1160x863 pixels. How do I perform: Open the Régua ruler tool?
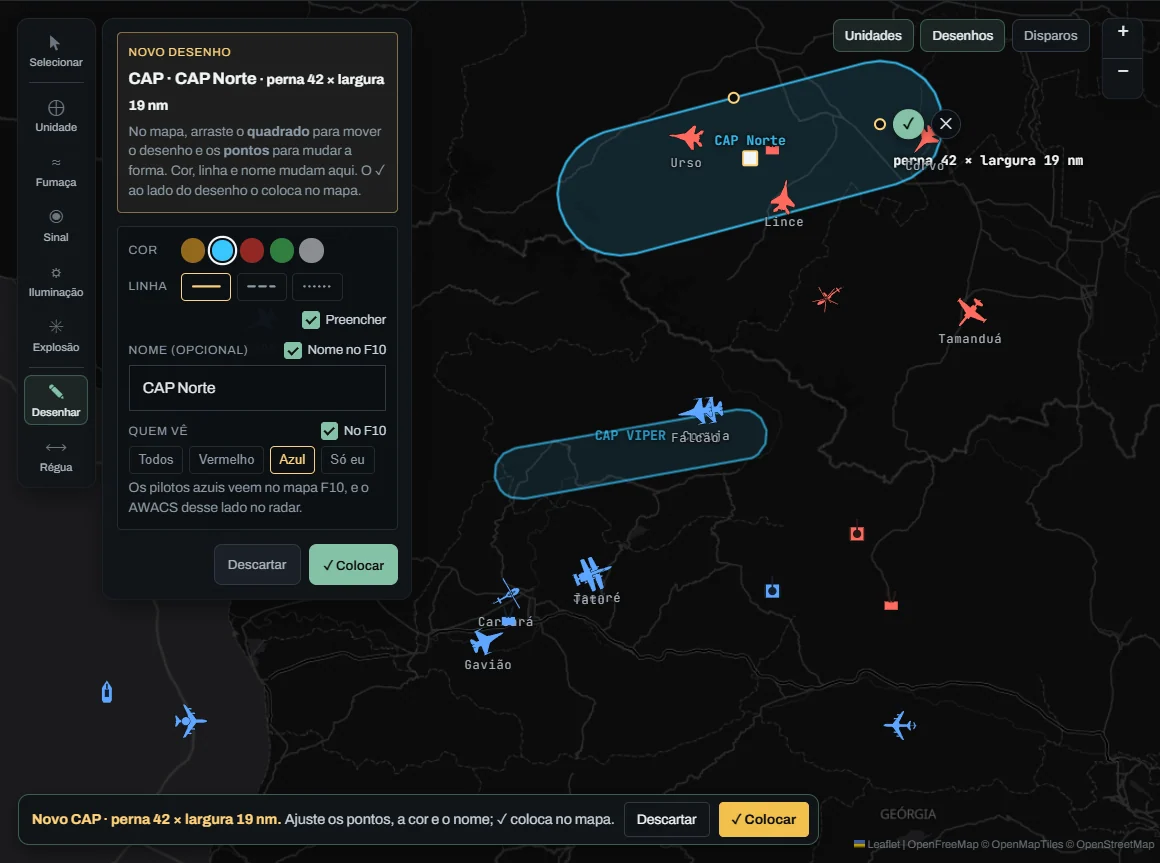(55, 456)
